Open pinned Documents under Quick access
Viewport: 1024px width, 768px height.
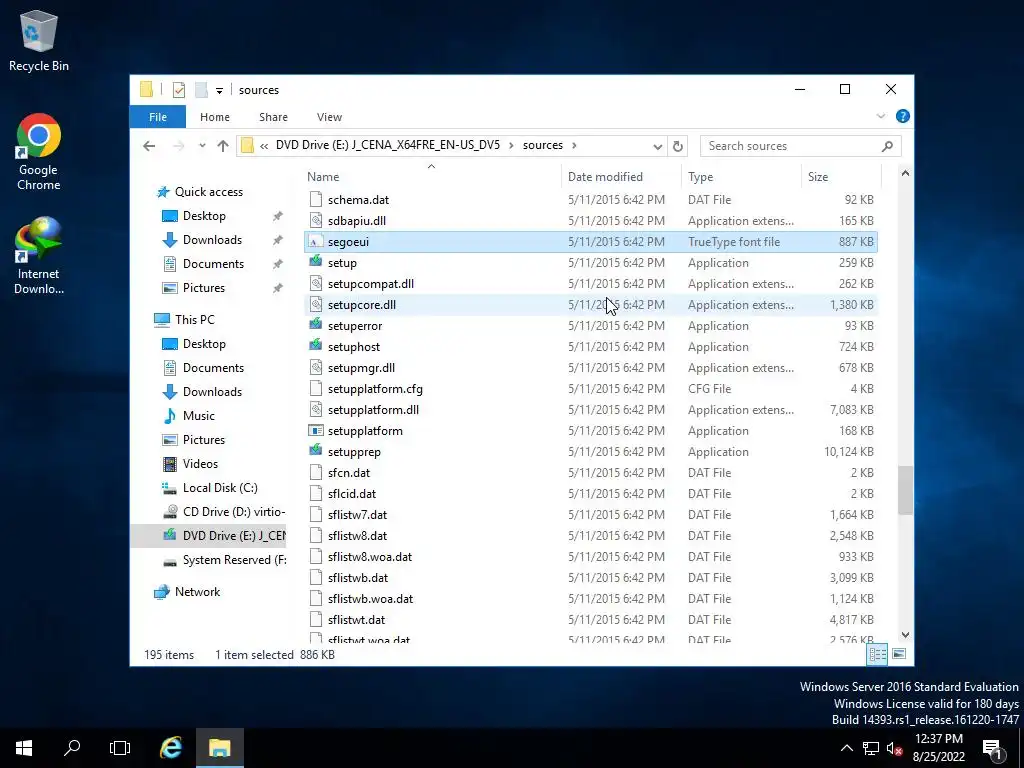point(213,264)
